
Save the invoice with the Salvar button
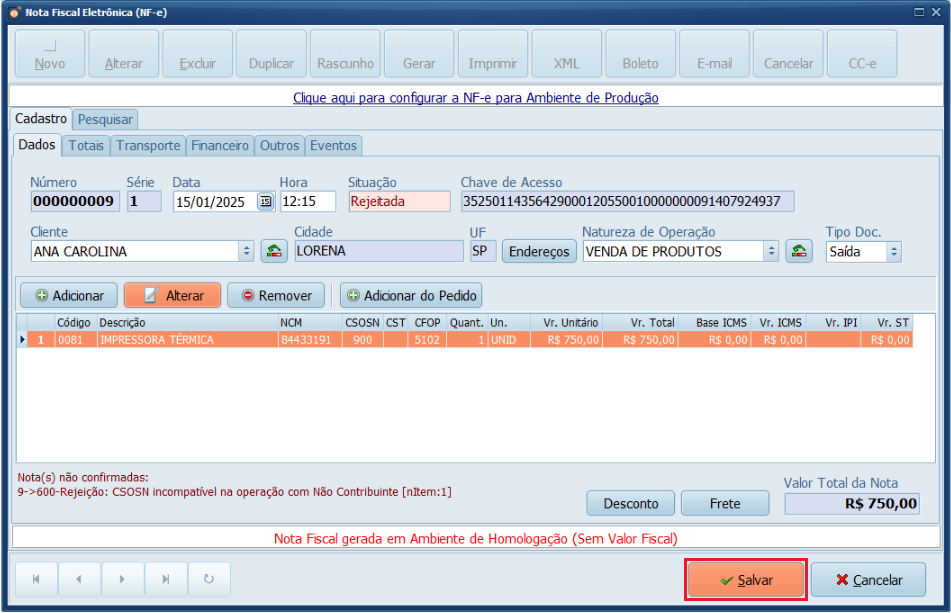click(745, 580)
